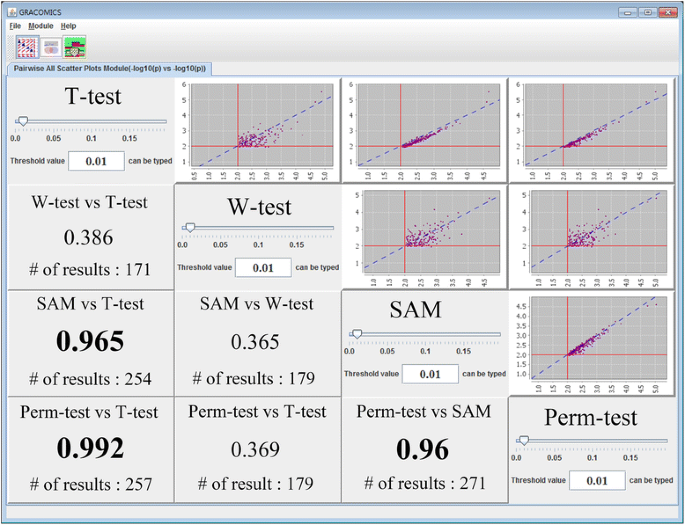Screen dimensions: 685x525
Task: Click the 0.15 tick label under SAM slider
Action: (x=463, y=351)
